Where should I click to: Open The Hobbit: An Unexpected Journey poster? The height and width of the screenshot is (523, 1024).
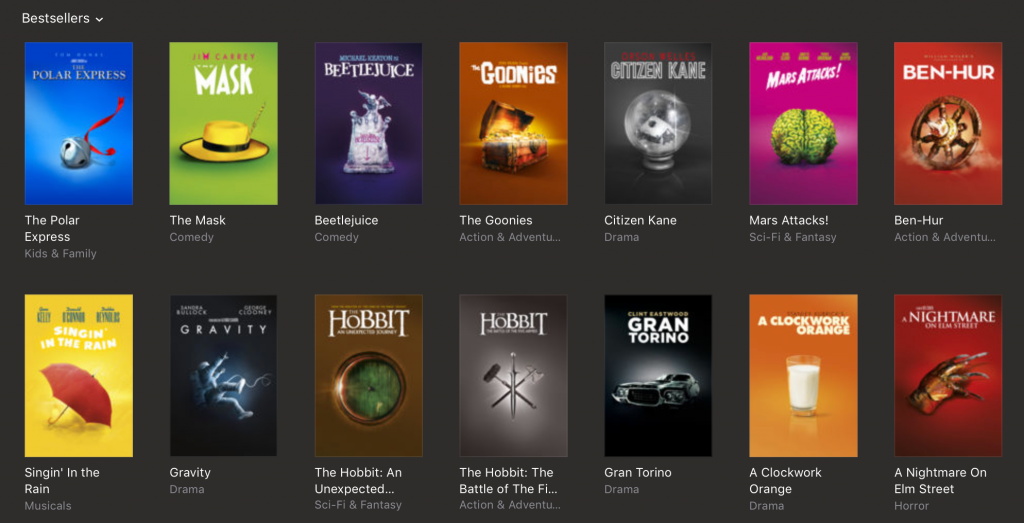[x=368, y=375]
